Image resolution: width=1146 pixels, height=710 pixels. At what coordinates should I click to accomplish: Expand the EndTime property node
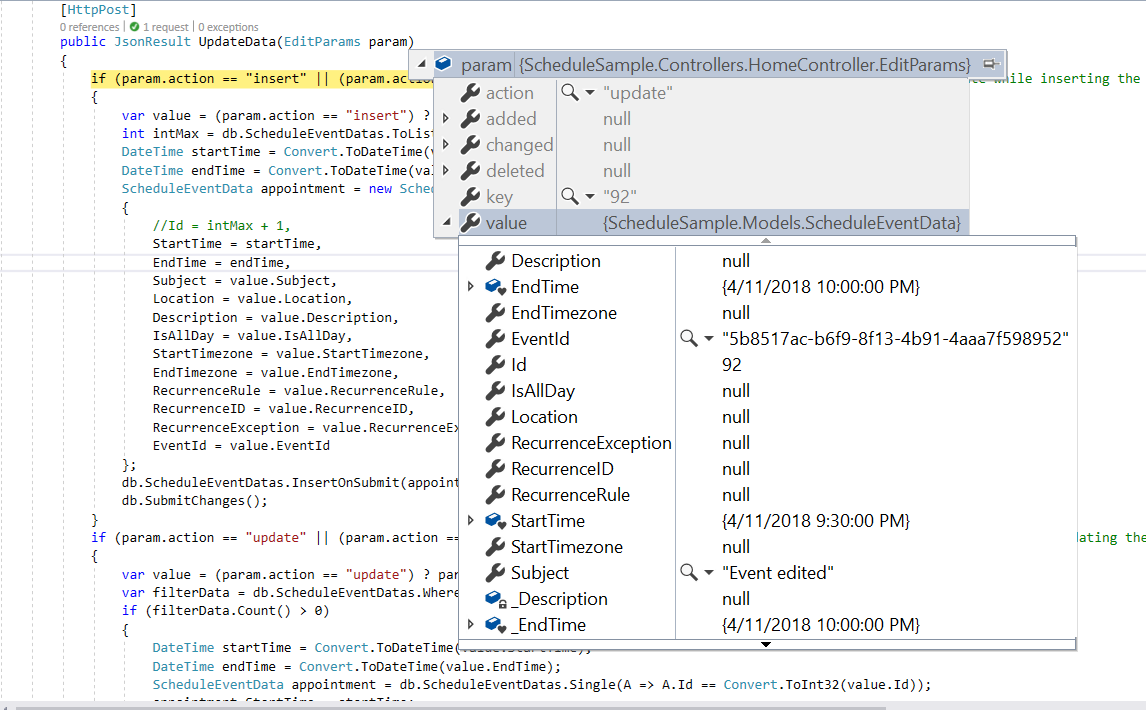click(x=471, y=287)
